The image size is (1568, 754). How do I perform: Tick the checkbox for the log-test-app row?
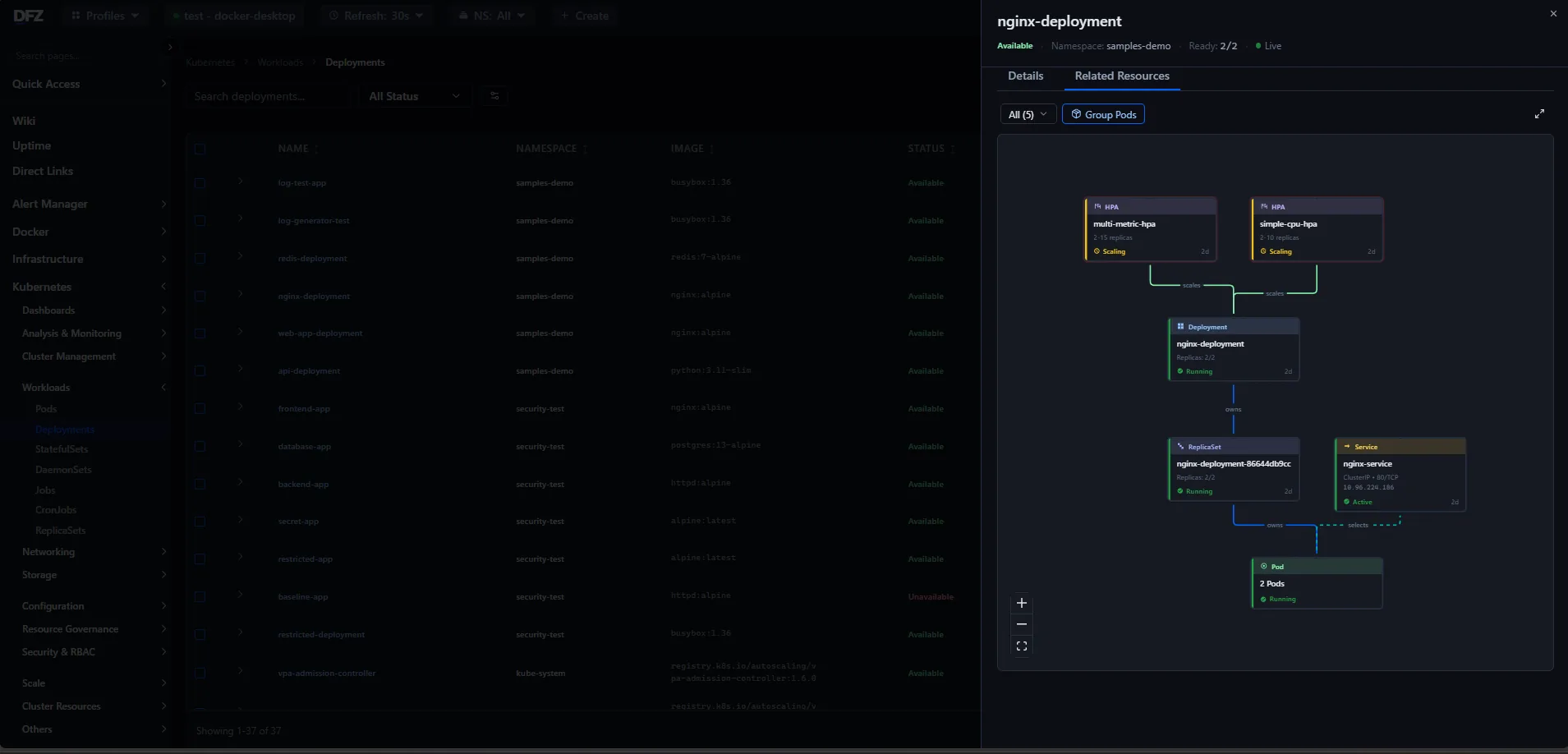coord(200,183)
